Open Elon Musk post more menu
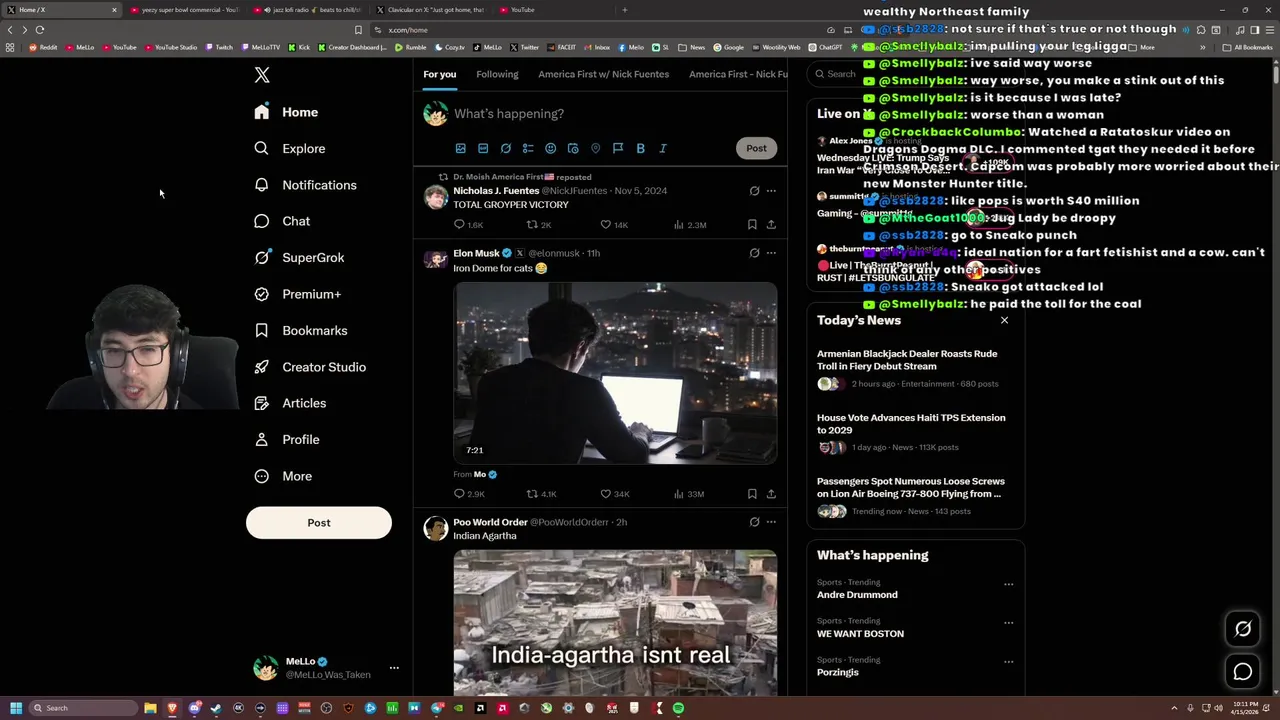1280x720 pixels. click(771, 253)
